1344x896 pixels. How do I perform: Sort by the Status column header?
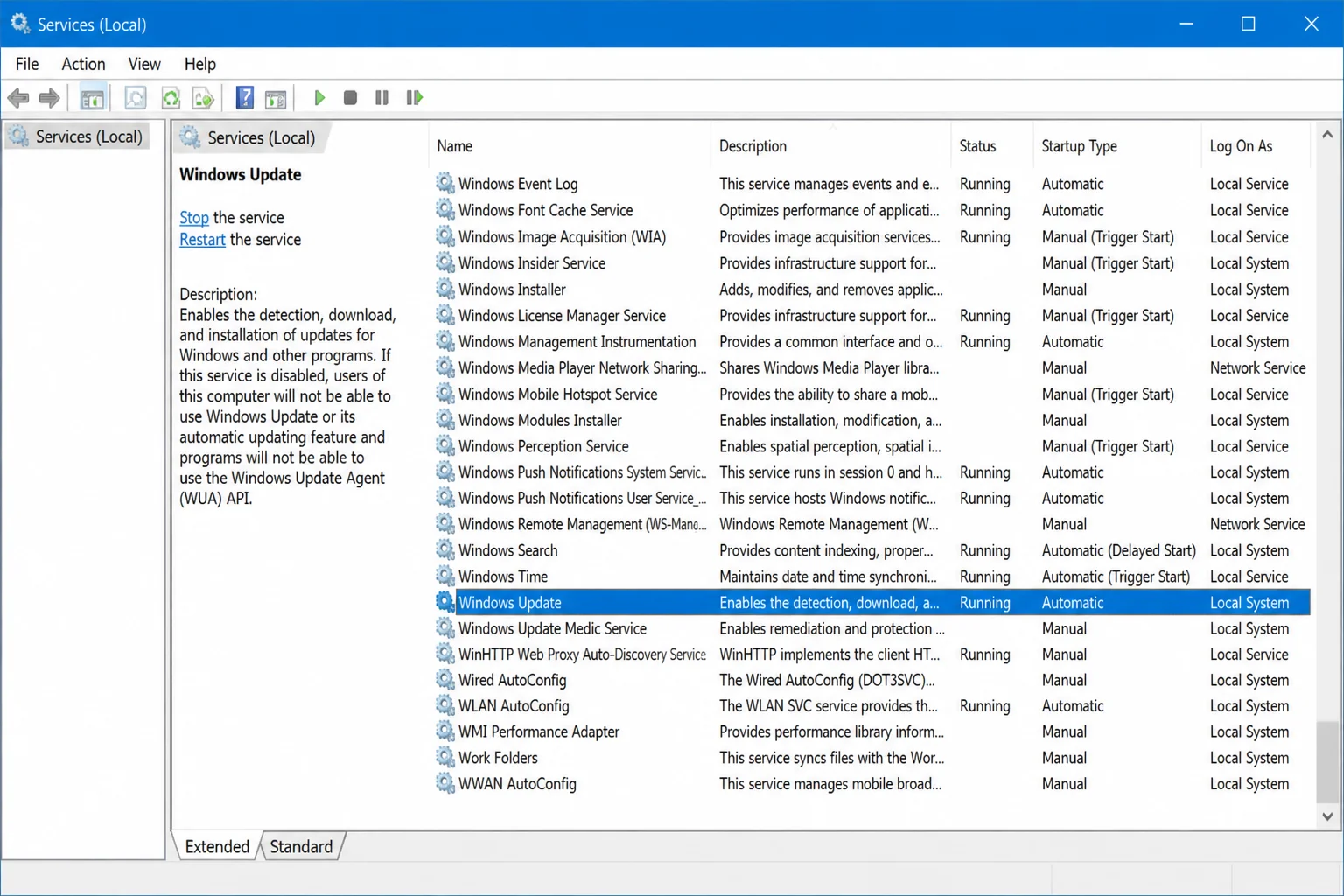(991, 146)
